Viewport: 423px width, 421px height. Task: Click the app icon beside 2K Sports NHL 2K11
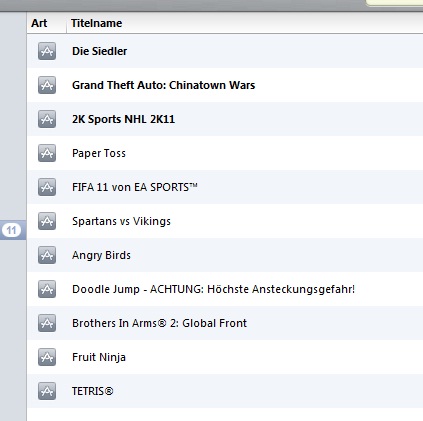[x=47, y=119]
